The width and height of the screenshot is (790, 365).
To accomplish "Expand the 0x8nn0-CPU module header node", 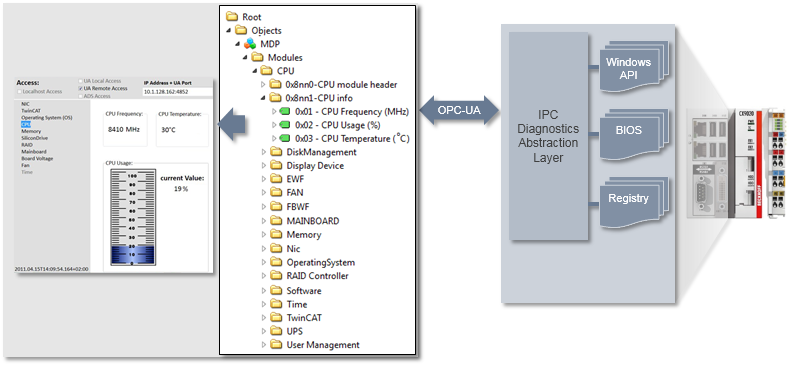I will [264, 84].
